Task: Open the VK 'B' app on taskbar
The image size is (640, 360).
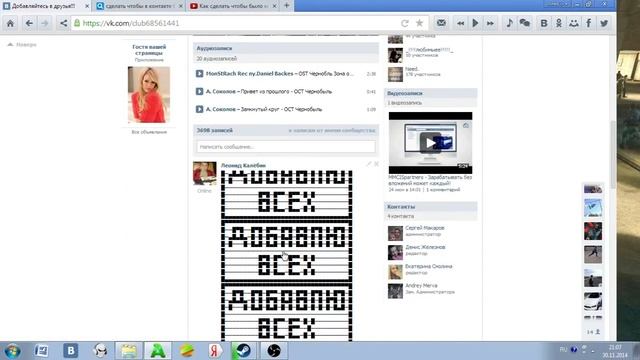Action: click(x=71, y=351)
